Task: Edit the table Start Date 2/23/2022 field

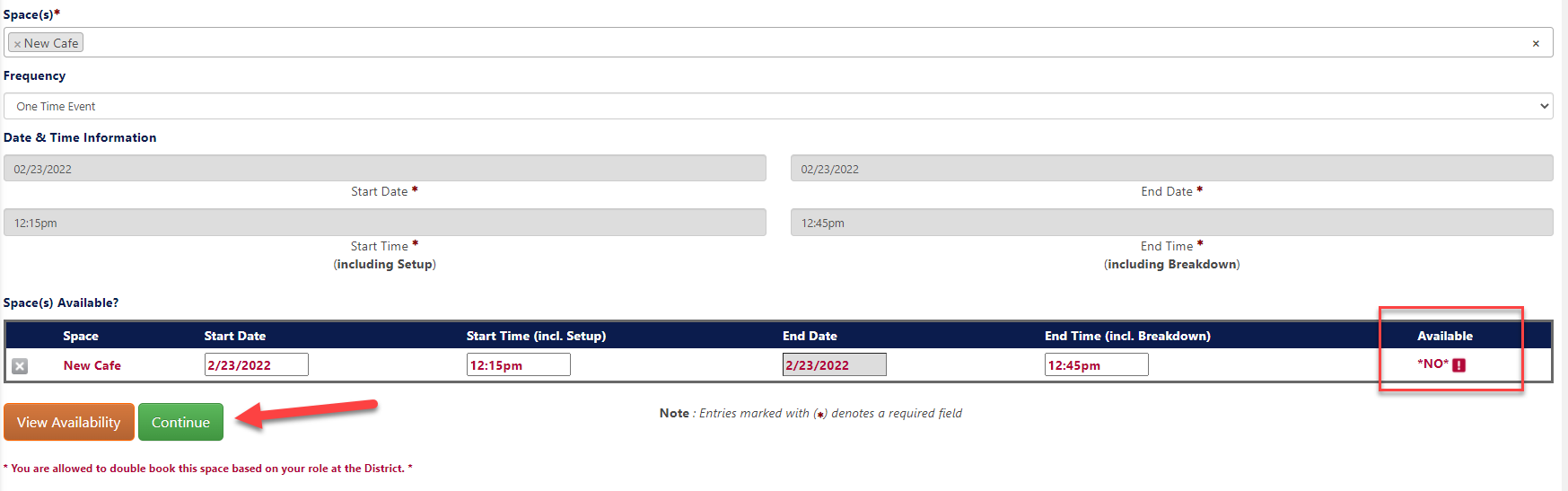Action: (x=257, y=364)
